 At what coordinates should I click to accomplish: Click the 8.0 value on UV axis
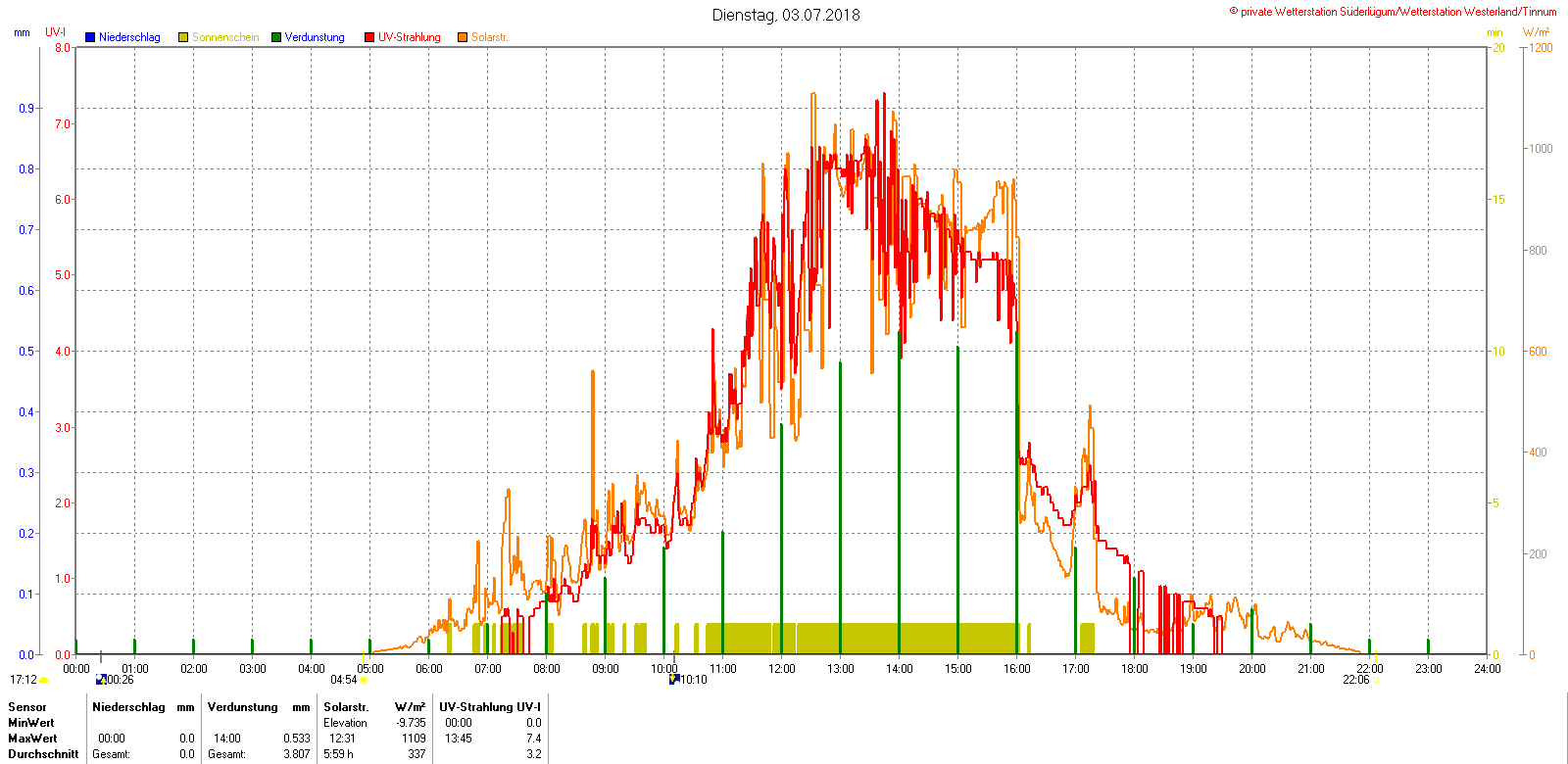tap(63, 47)
